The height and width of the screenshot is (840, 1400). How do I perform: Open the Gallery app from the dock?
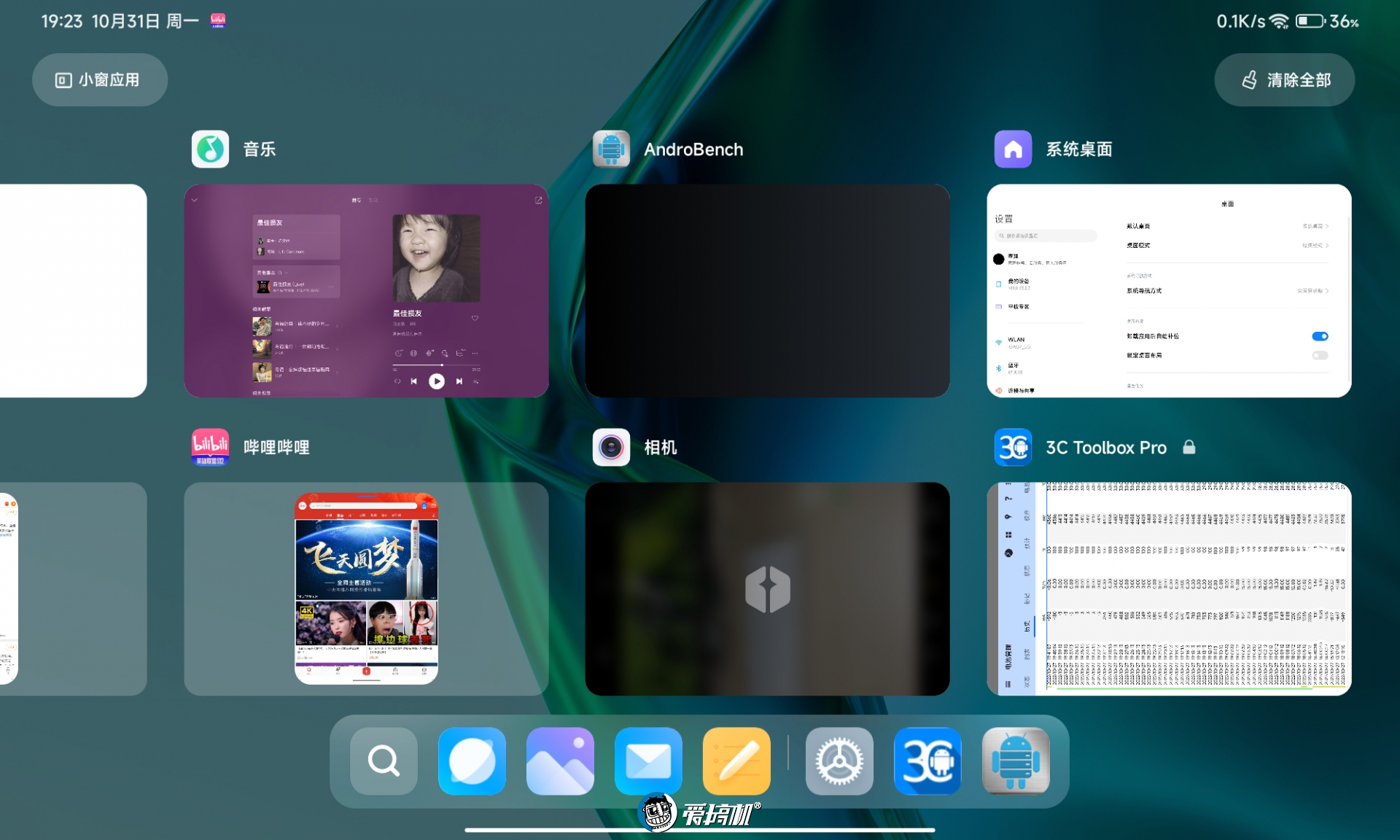pyautogui.click(x=560, y=761)
